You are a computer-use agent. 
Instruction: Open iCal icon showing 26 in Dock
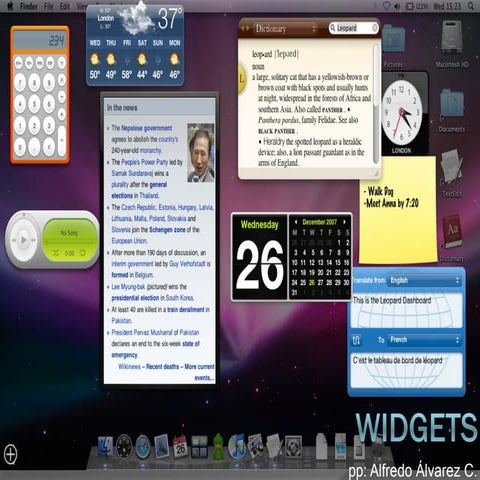pyautogui.click(x=180, y=446)
